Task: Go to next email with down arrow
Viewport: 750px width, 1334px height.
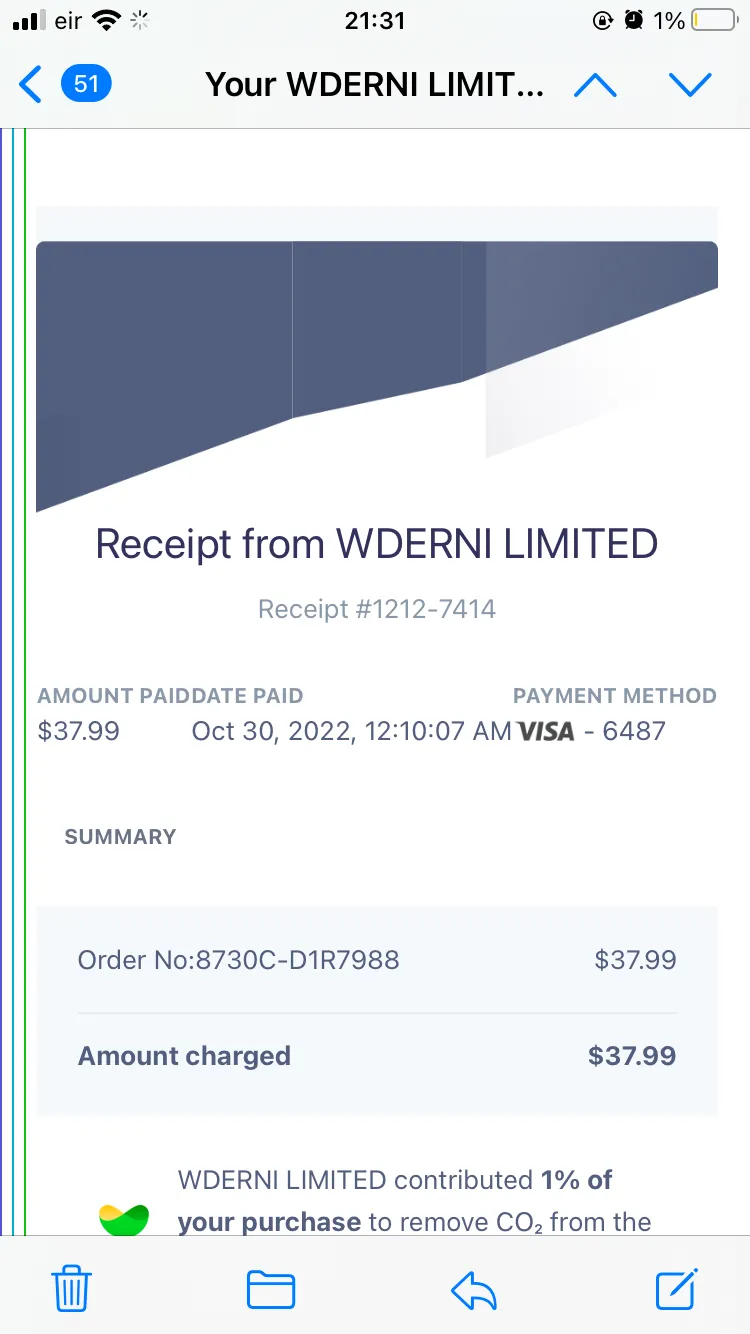Action: click(x=690, y=85)
